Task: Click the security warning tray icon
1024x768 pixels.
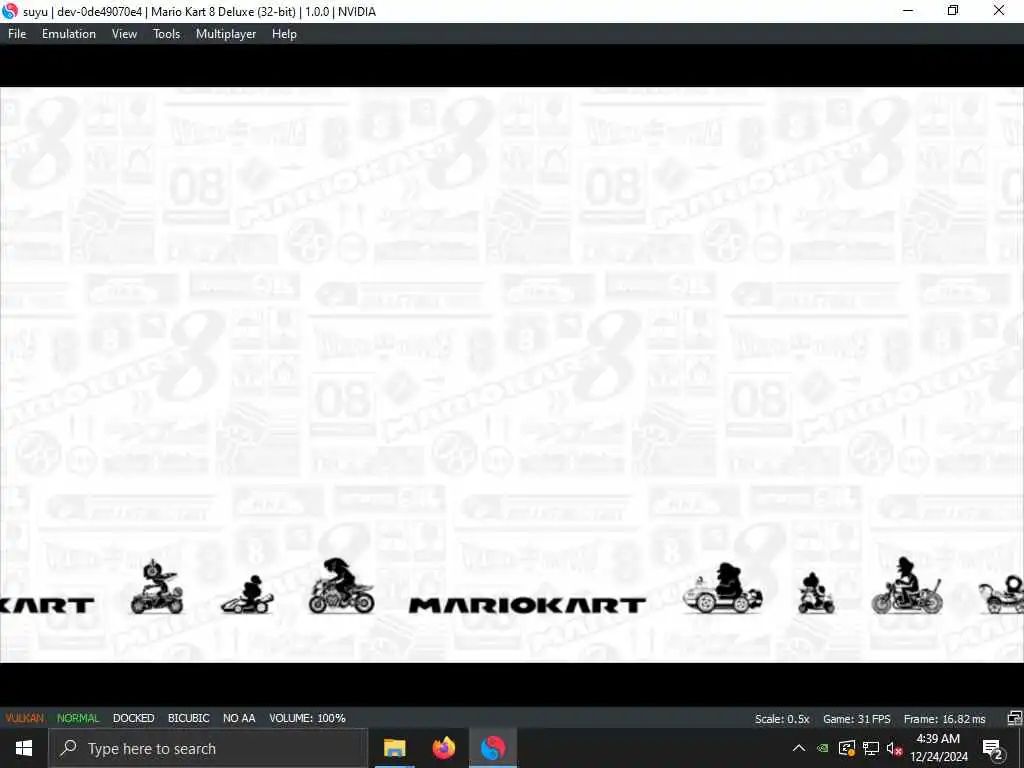Action: 847,748
